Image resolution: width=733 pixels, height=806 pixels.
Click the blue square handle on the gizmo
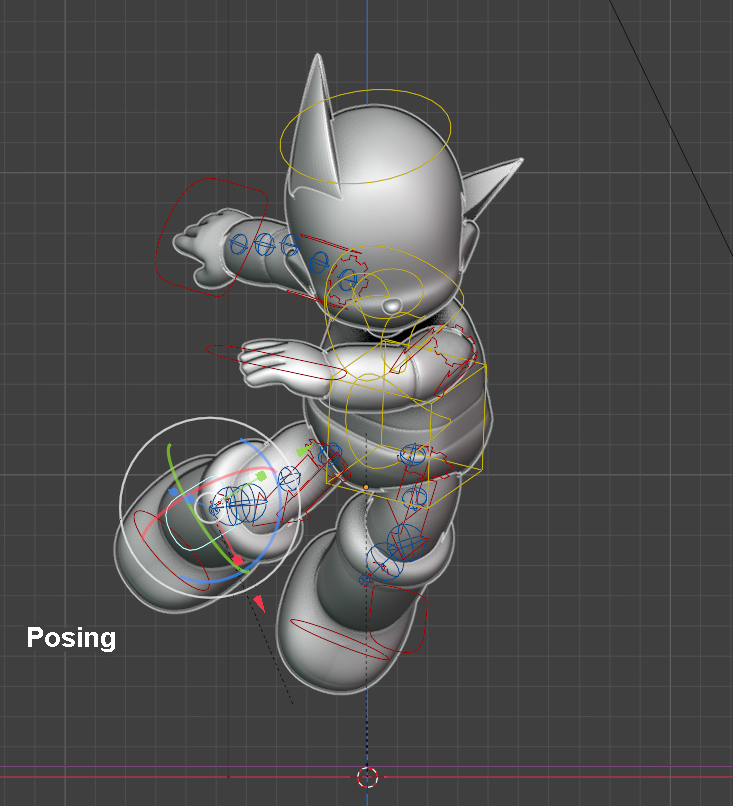(190, 499)
